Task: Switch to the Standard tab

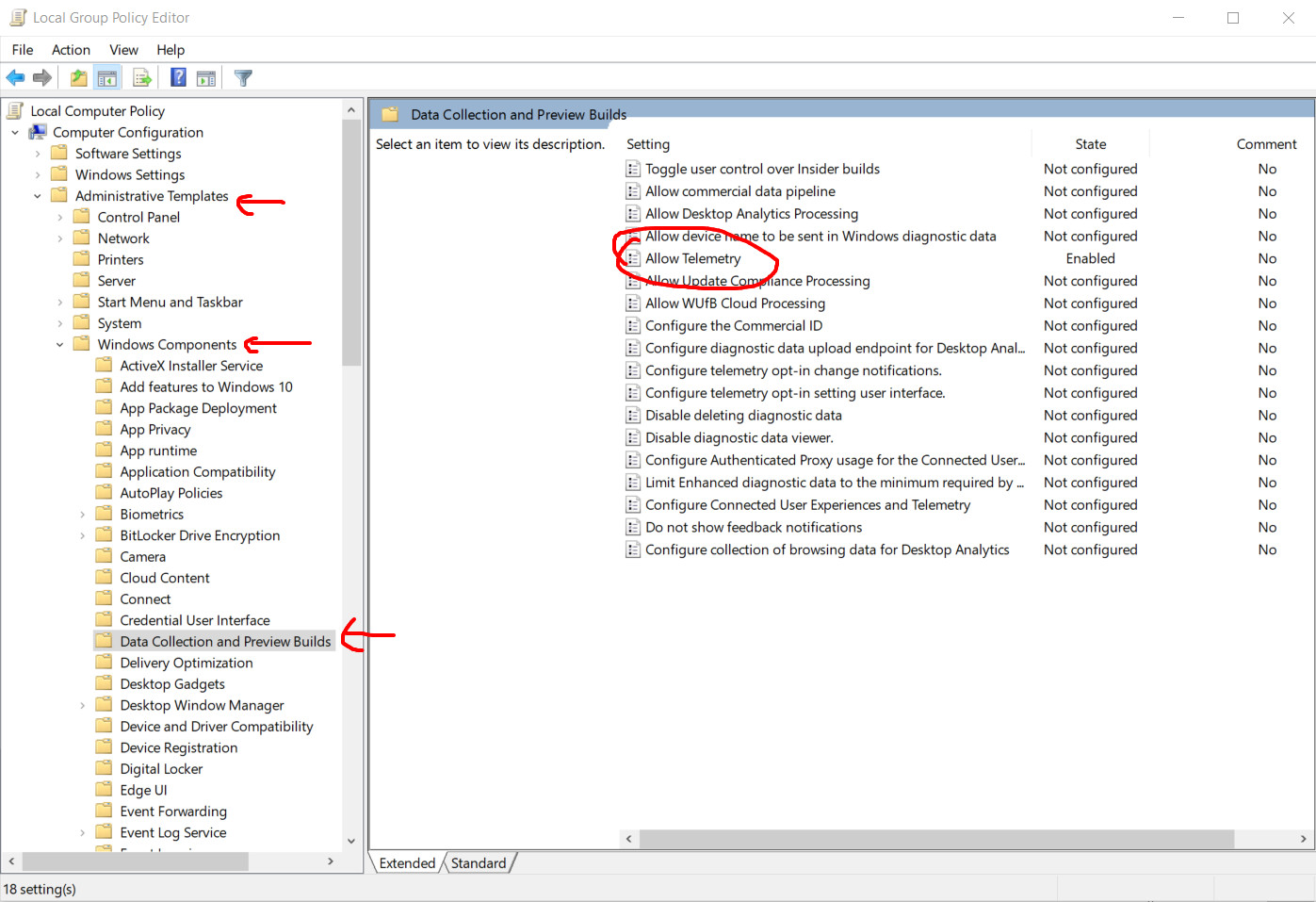Action: click(479, 863)
